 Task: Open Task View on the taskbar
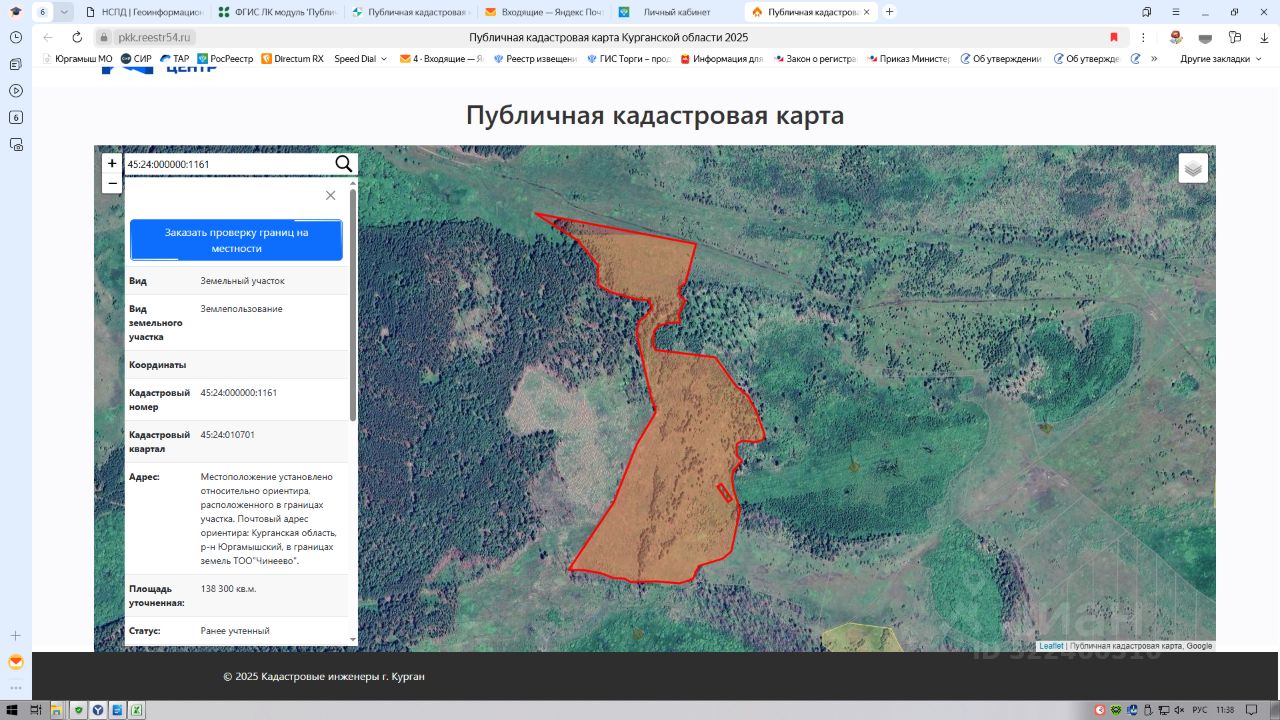35,710
